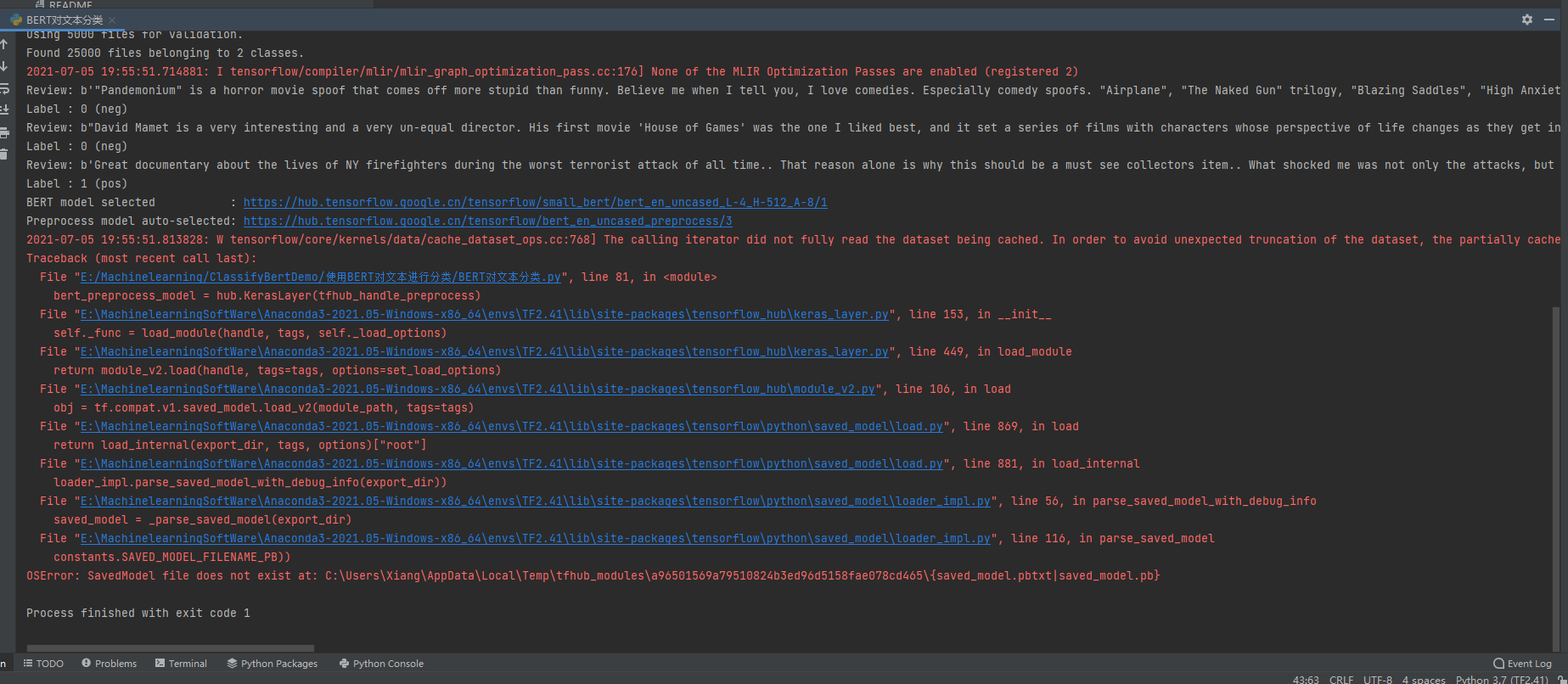
Task: Open the Python Packages tool window
Action: click(272, 664)
